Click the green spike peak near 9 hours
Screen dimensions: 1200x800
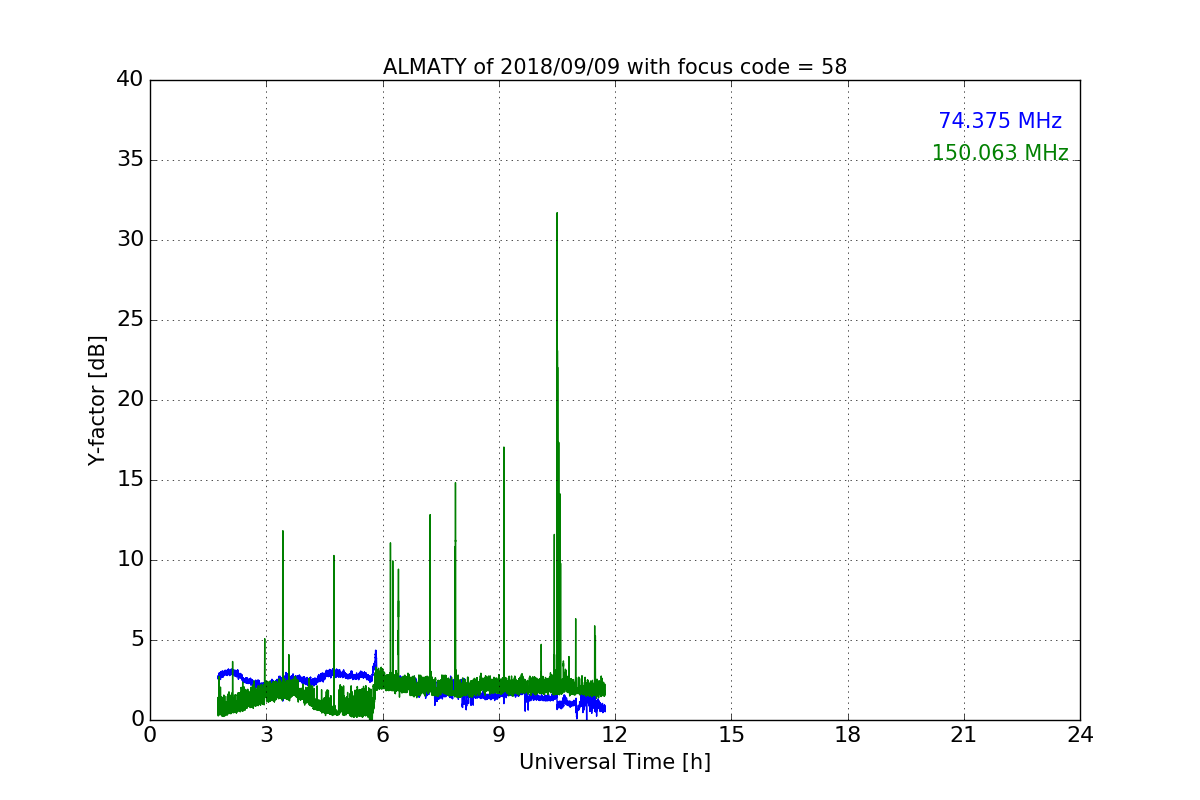click(504, 448)
